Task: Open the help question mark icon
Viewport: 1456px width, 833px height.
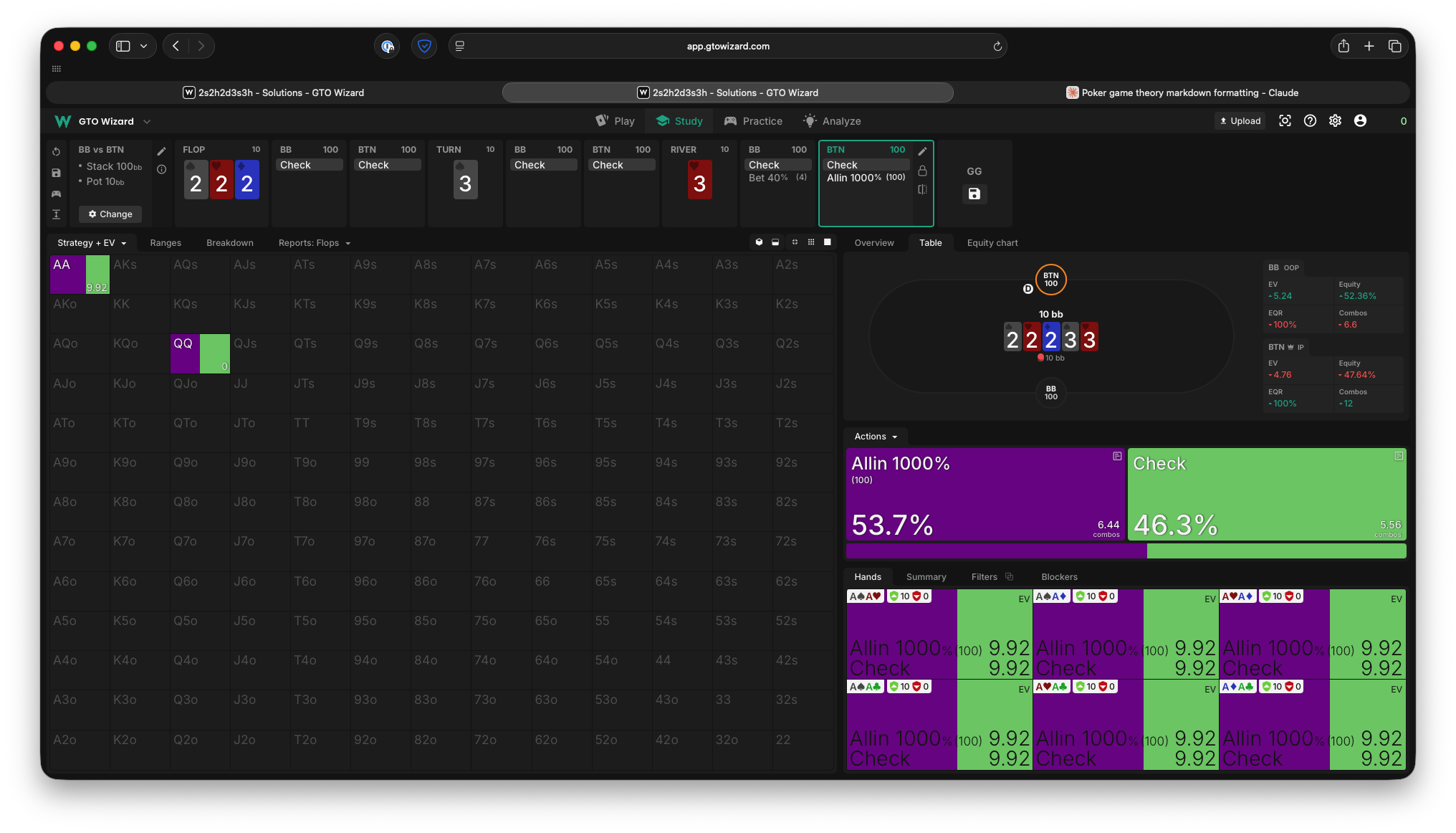Action: tap(1310, 121)
